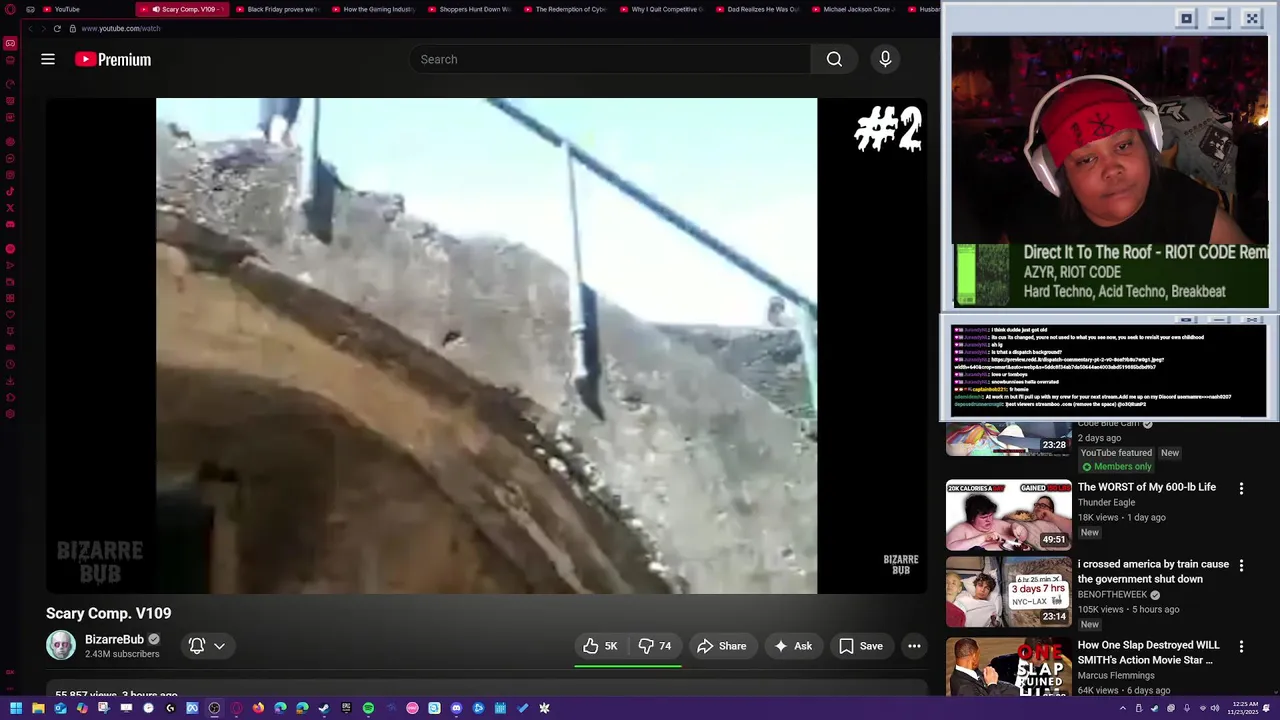Open the 23:28 members only video thumbnail
Screen dimensions: 1280x720
point(1009,439)
